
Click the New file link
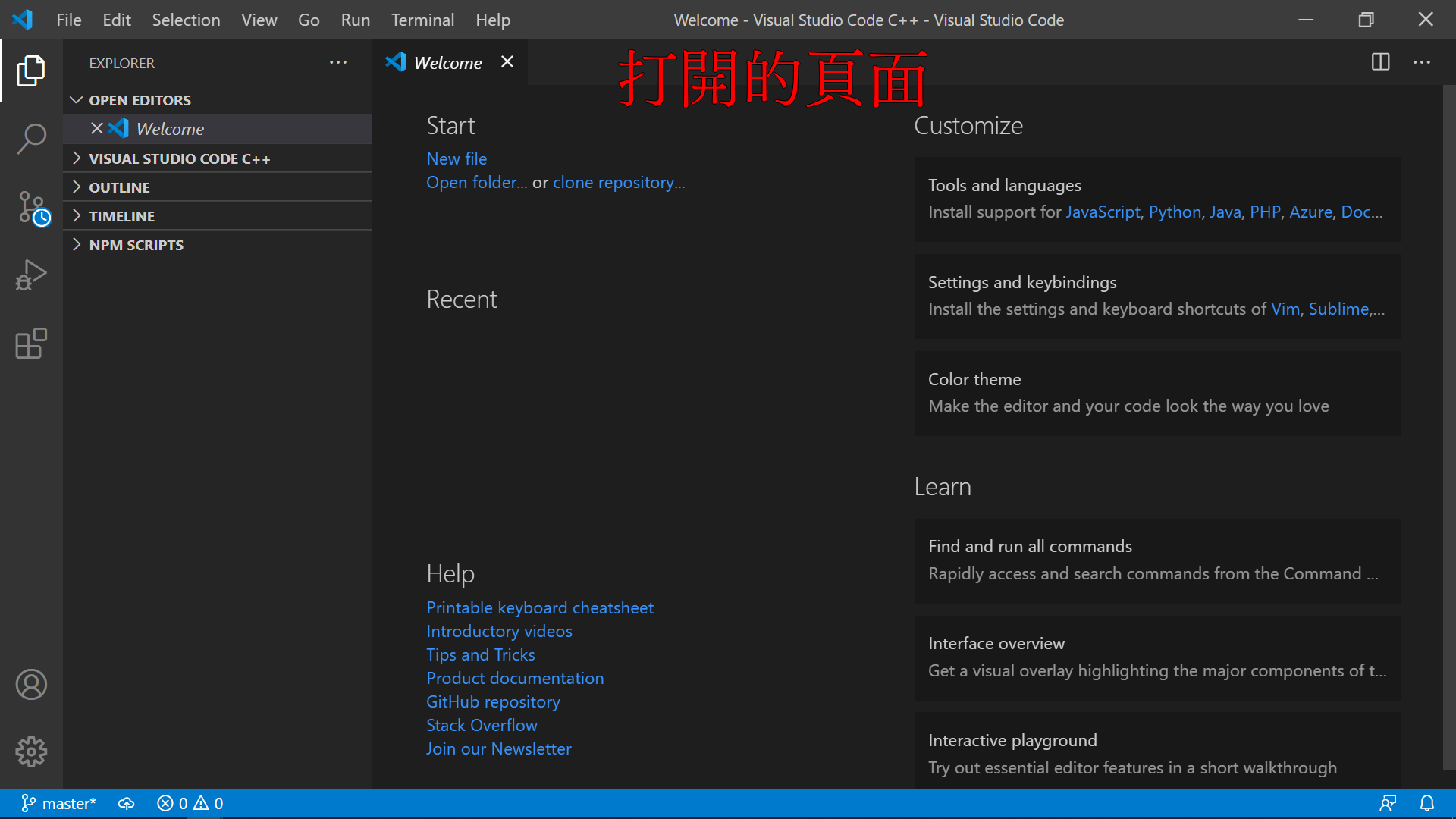tap(457, 158)
